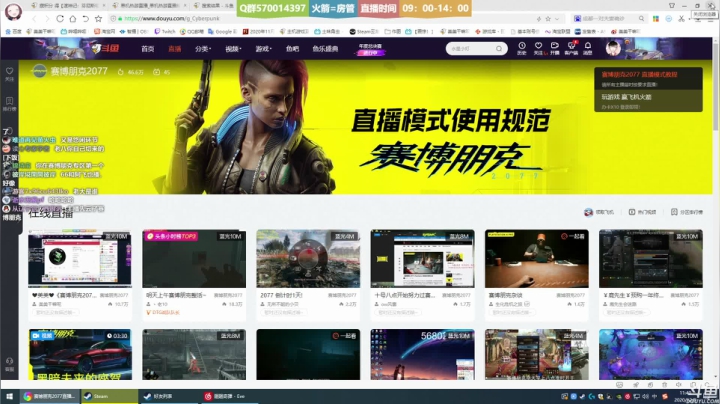
Task: Open the red car video thumbnail with 03:30 duration
Action: pos(80,354)
